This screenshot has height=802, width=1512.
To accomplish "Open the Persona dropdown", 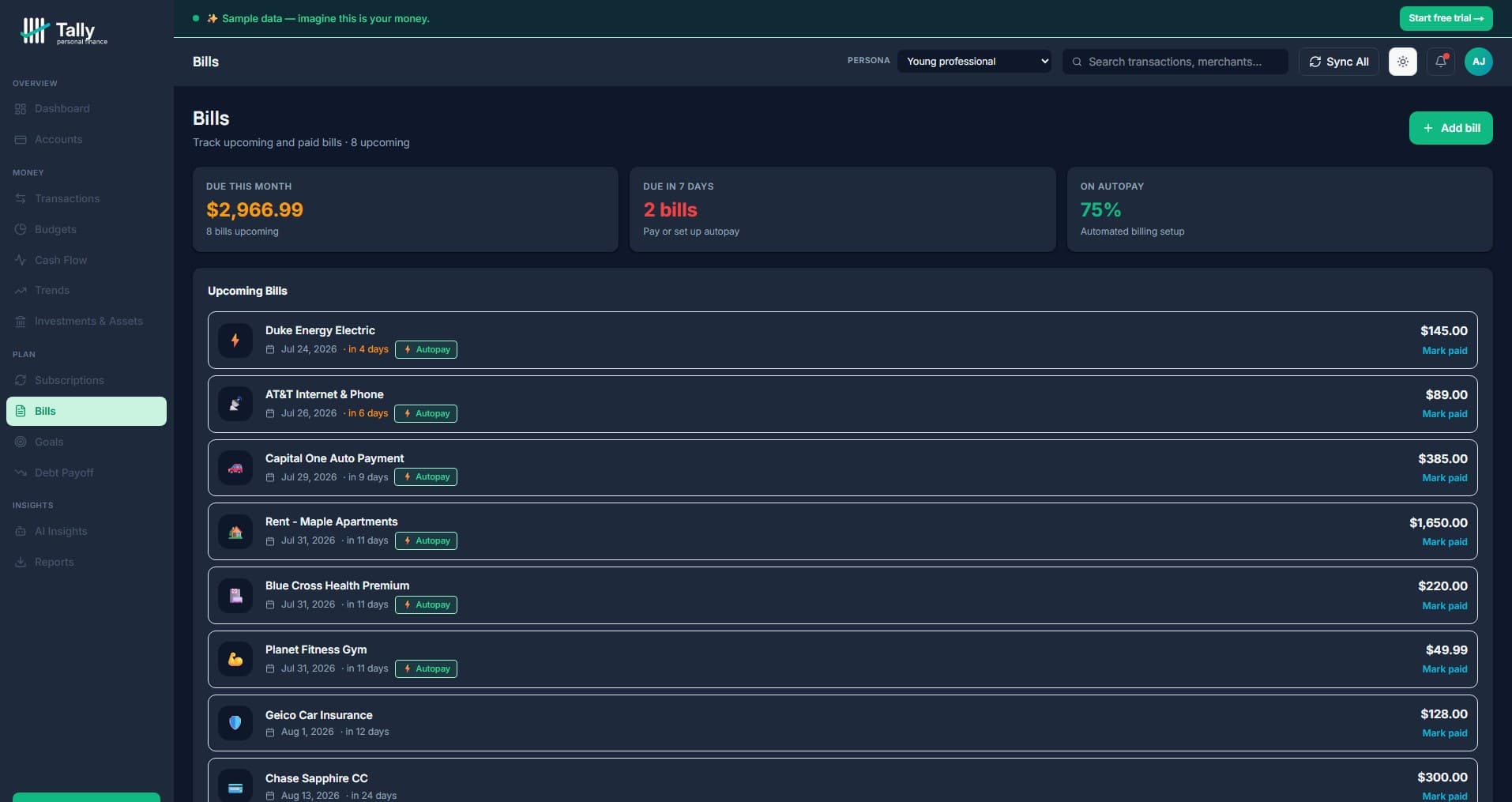I will point(974,62).
